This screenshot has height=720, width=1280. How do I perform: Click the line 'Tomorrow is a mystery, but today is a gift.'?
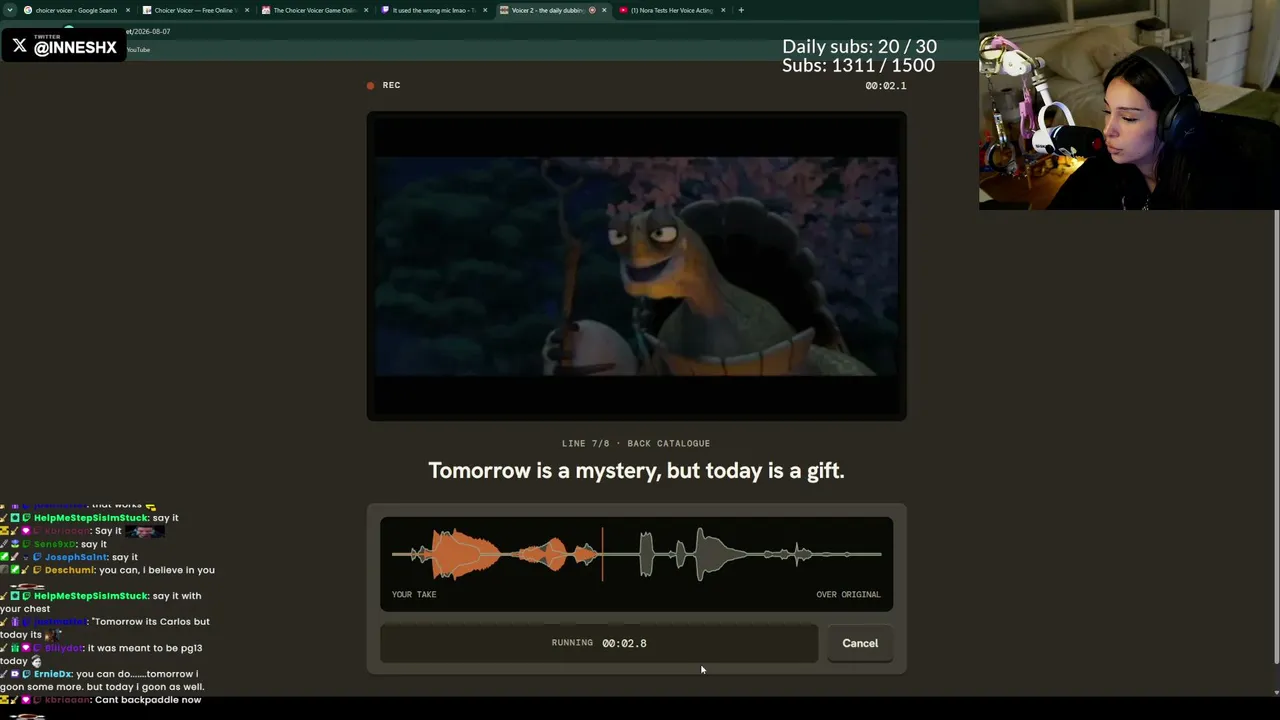pos(636,470)
